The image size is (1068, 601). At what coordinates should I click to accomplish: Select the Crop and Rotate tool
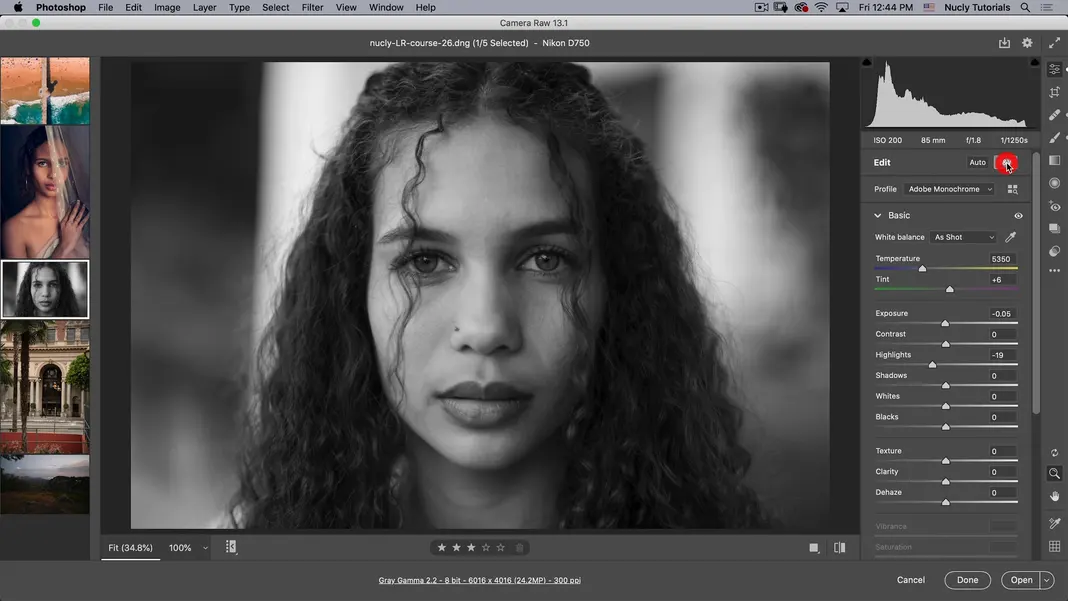tap(1054, 92)
